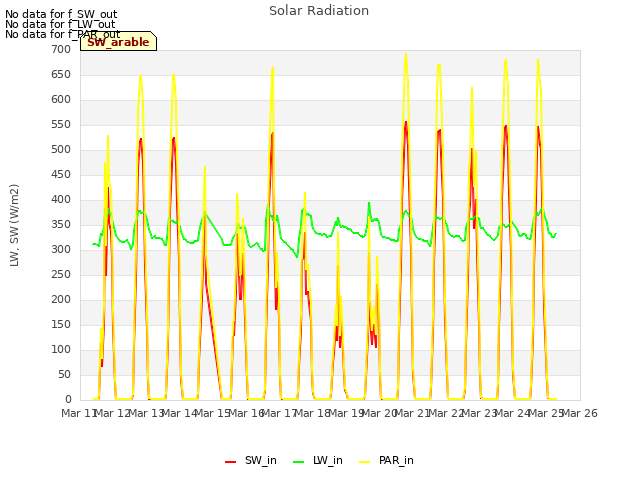This screenshot has height=480, width=640.
Task: Toggle the PAR_in legend label
Action: click(396, 460)
